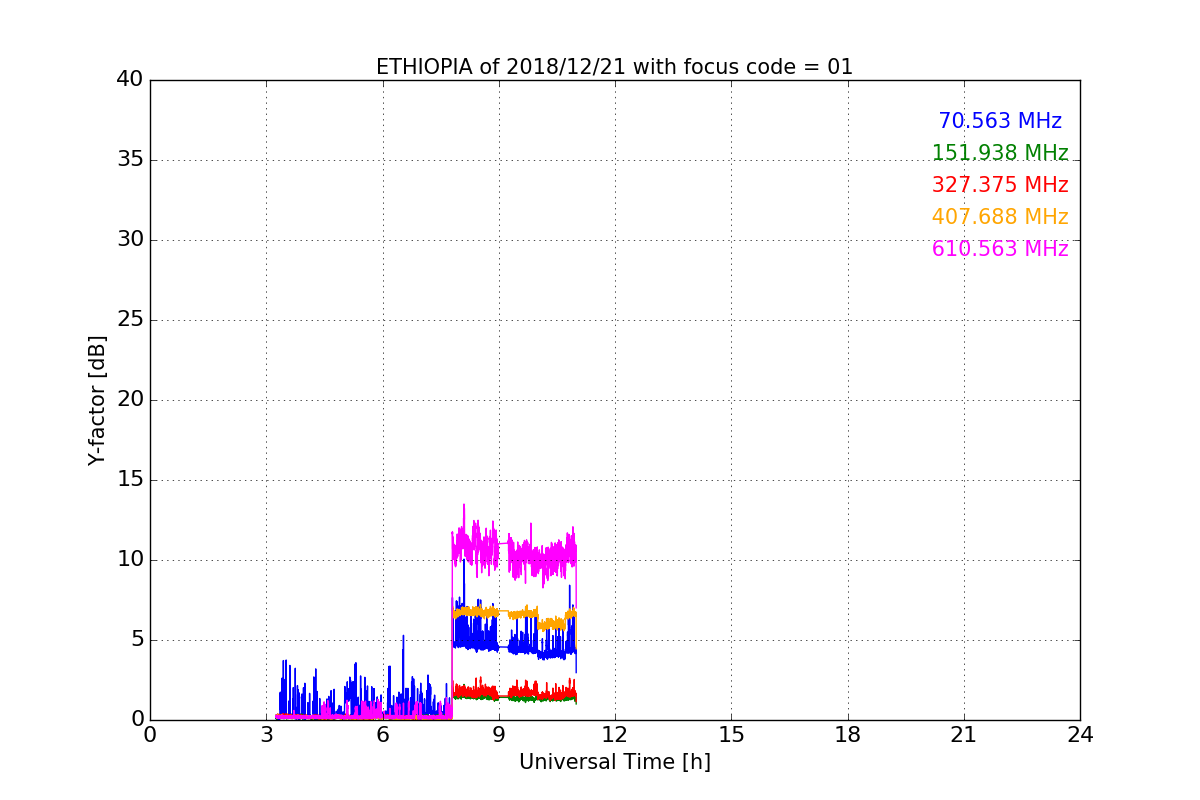The image size is (1200, 800).
Task: Select the 610.563 MHz legend label
Action: [1000, 249]
